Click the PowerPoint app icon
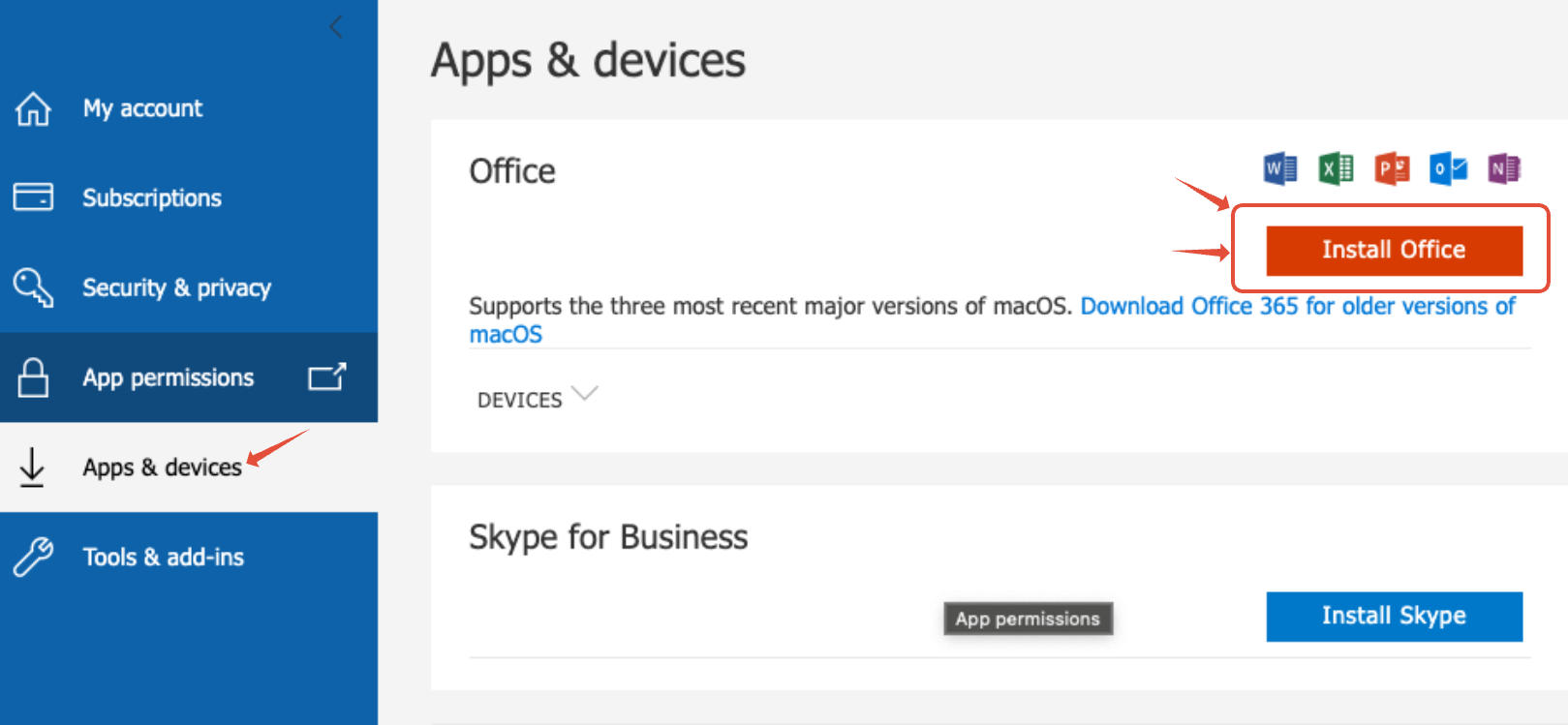This screenshot has width=1568, height=725. 1393,168
